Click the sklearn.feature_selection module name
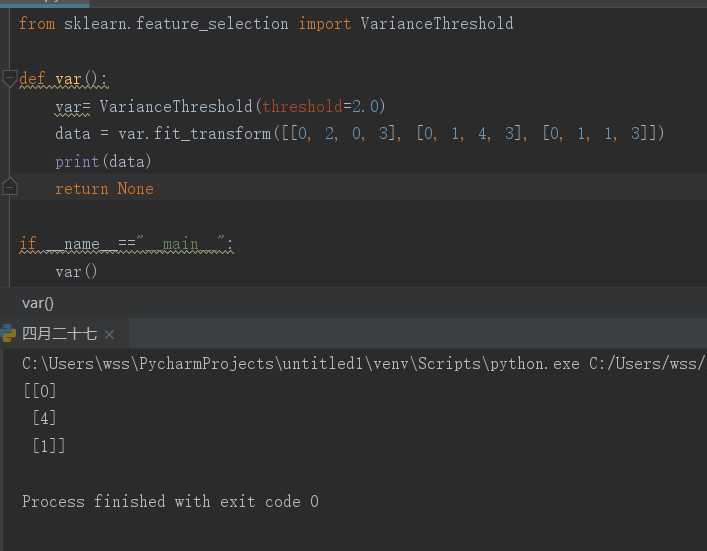The image size is (707, 551). [x=176, y=23]
